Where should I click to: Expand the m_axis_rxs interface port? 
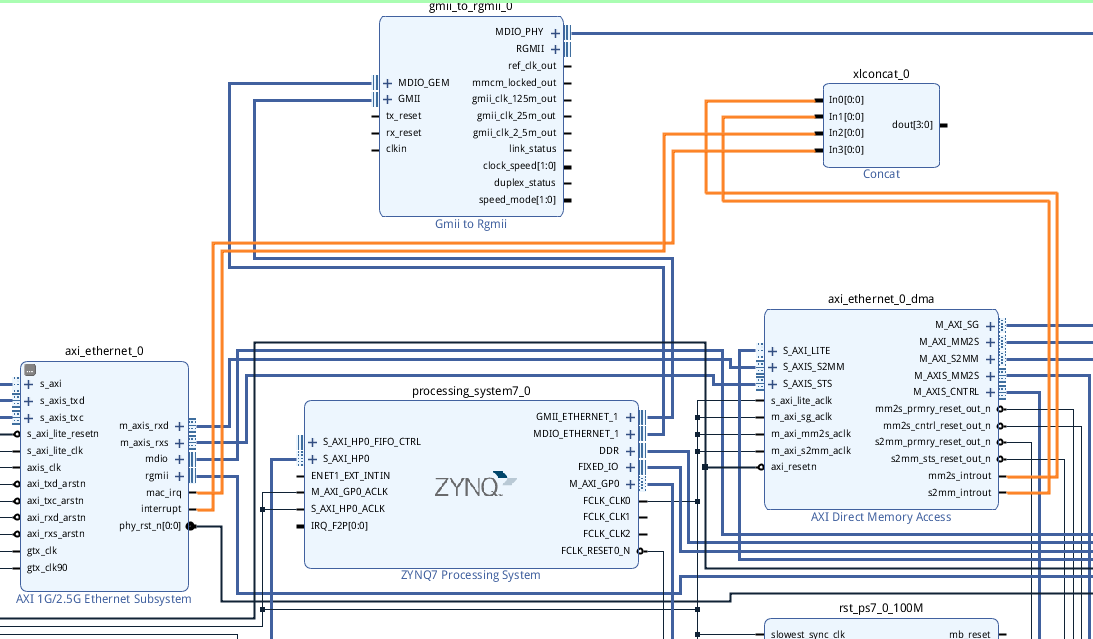pos(179,443)
